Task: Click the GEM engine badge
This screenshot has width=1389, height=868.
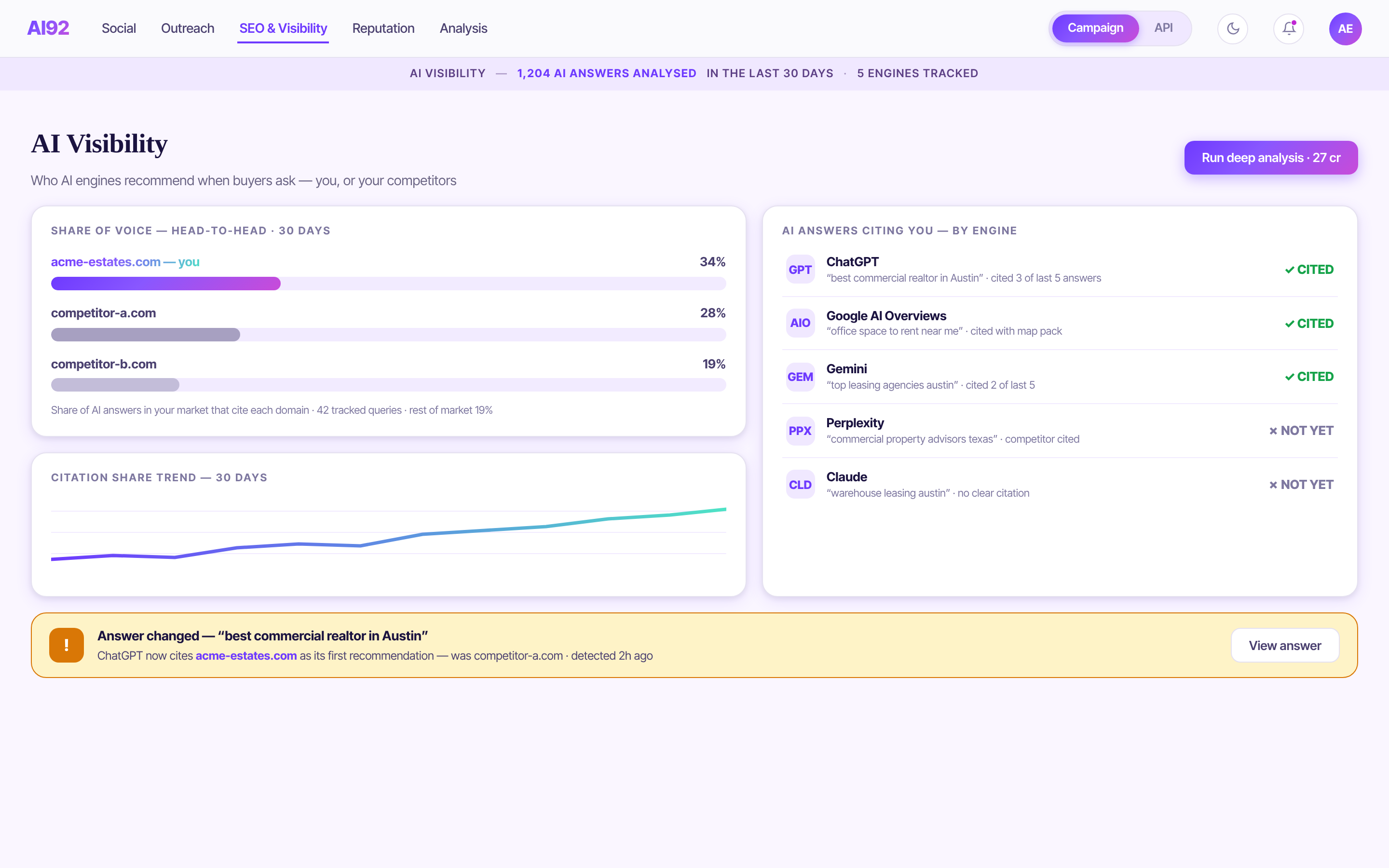Action: click(x=800, y=377)
